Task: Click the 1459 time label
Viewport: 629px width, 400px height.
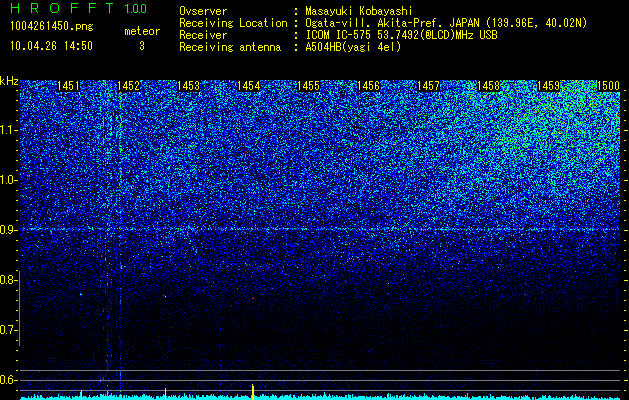Action: [x=548, y=86]
